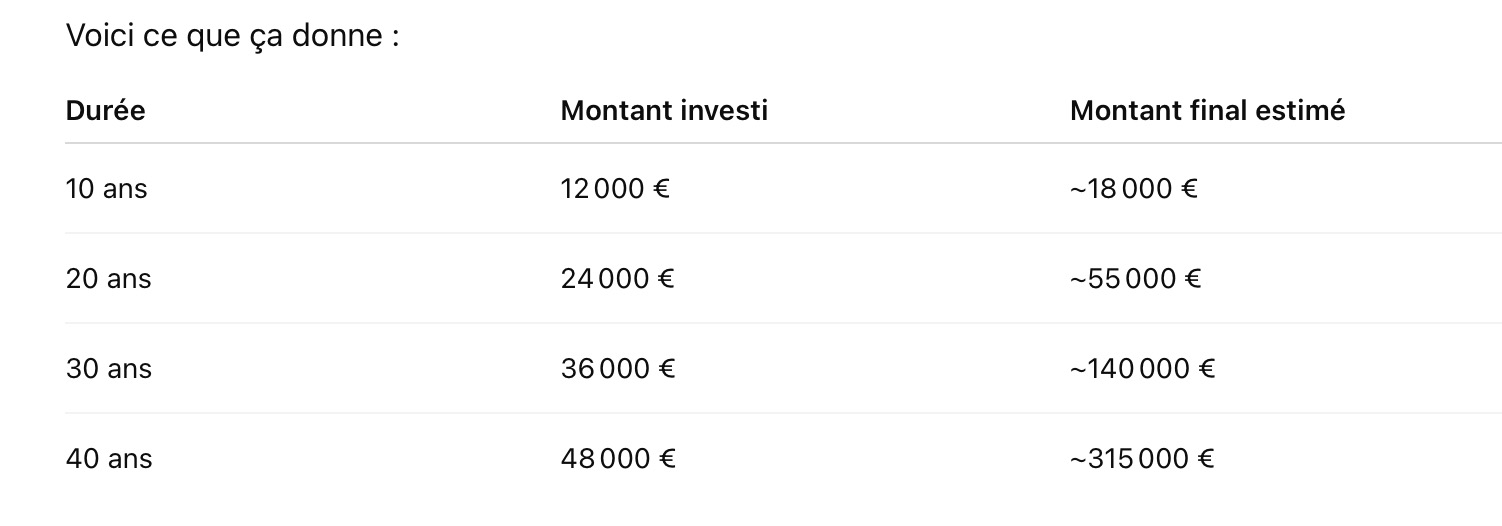Click the "40 ans" row label

click(x=108, y=458)
